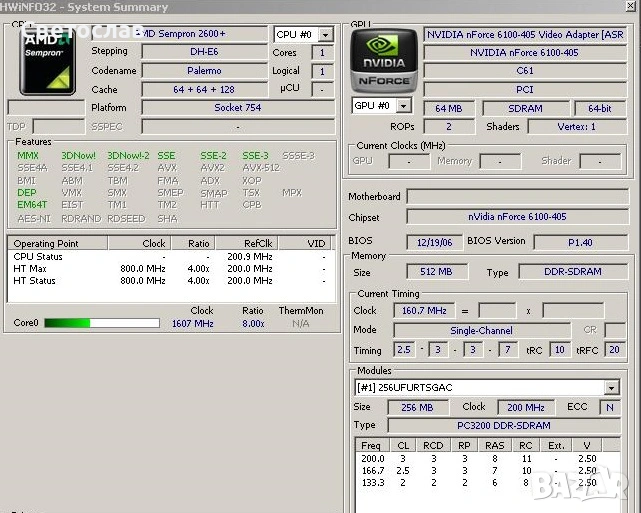641x513 pixels.
Task: Click the EM64T feature label
Action: coord(32,205)
